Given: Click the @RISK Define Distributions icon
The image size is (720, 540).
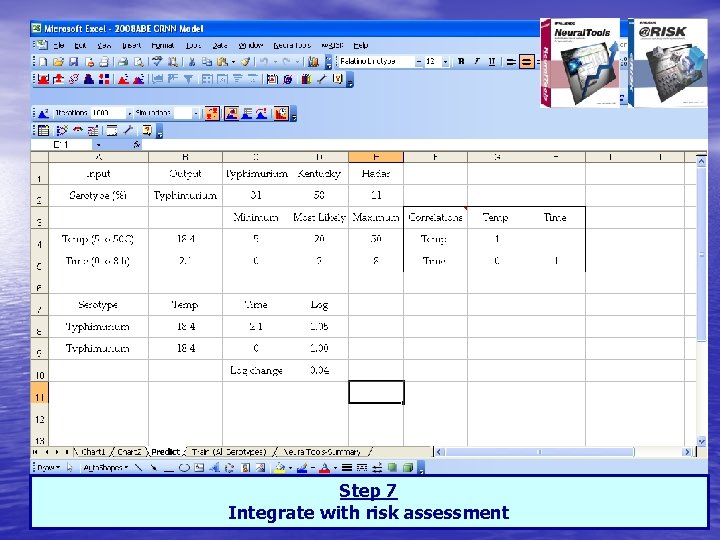Looking at the screenshot, I should point(44,79).
